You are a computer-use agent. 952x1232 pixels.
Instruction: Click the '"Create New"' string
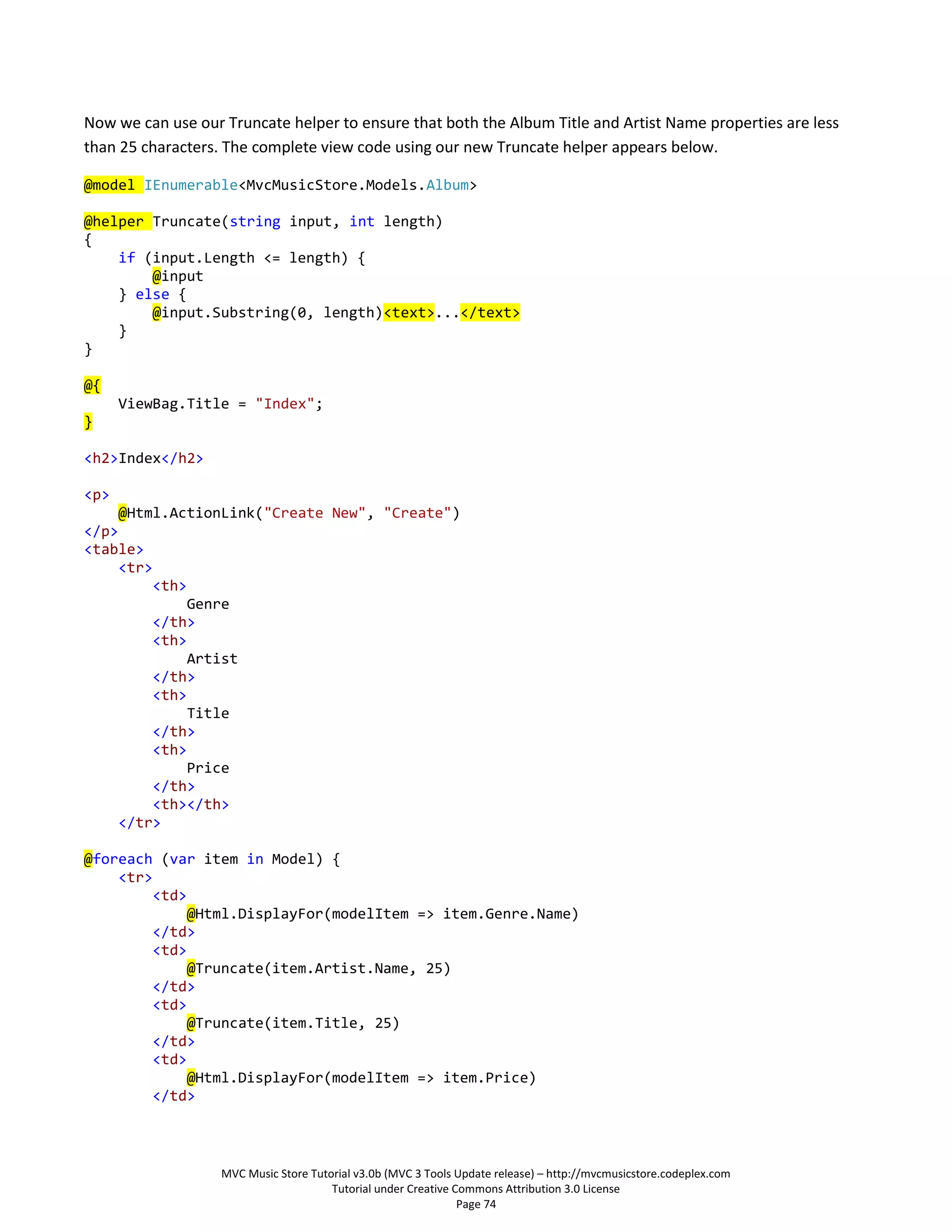click(x=315, y=513)
